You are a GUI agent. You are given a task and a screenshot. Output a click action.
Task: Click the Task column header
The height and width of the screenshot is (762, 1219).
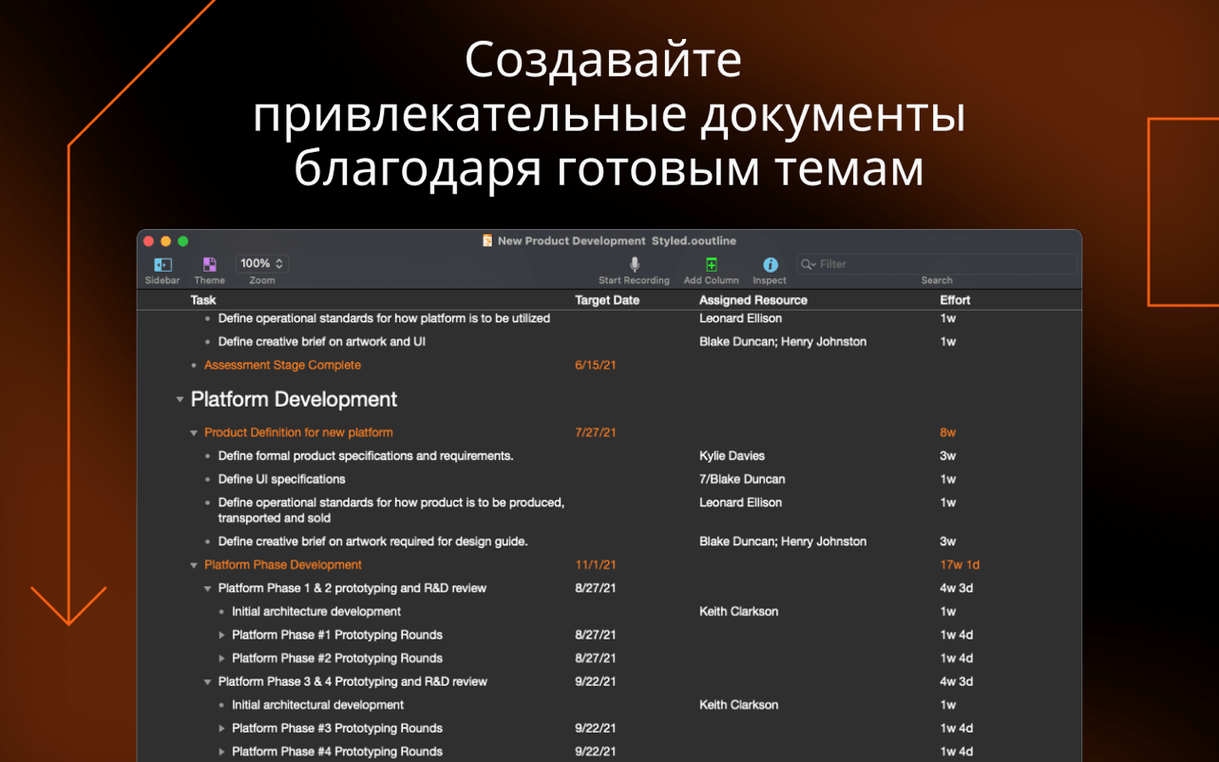[x=203, y=300]
